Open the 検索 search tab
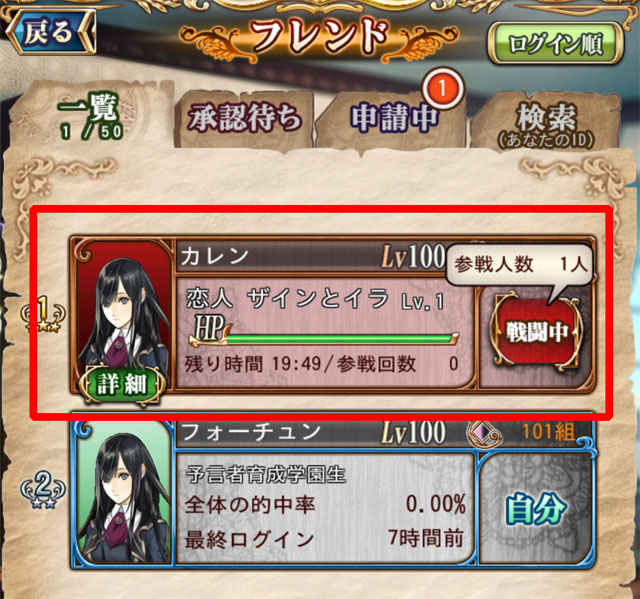This screenshot has width=640, height=599. (546, 122)
